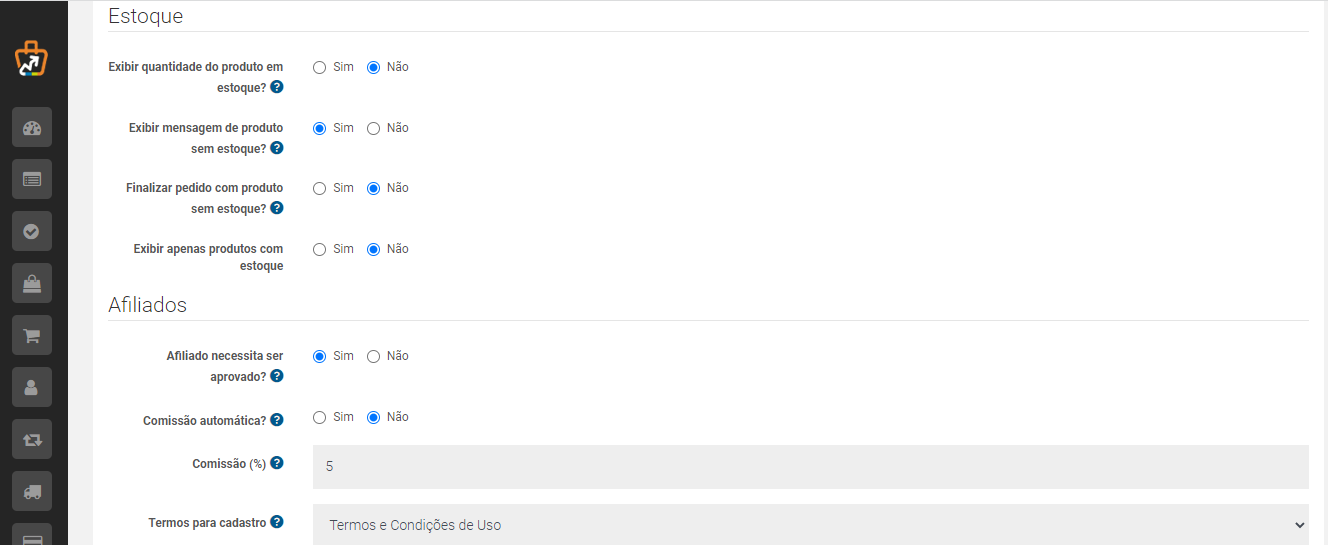Image resolution: width=1328 pixels, height=545 pixels.
Task: Click the Comissão (%) input field
Action: click(811, 467)
